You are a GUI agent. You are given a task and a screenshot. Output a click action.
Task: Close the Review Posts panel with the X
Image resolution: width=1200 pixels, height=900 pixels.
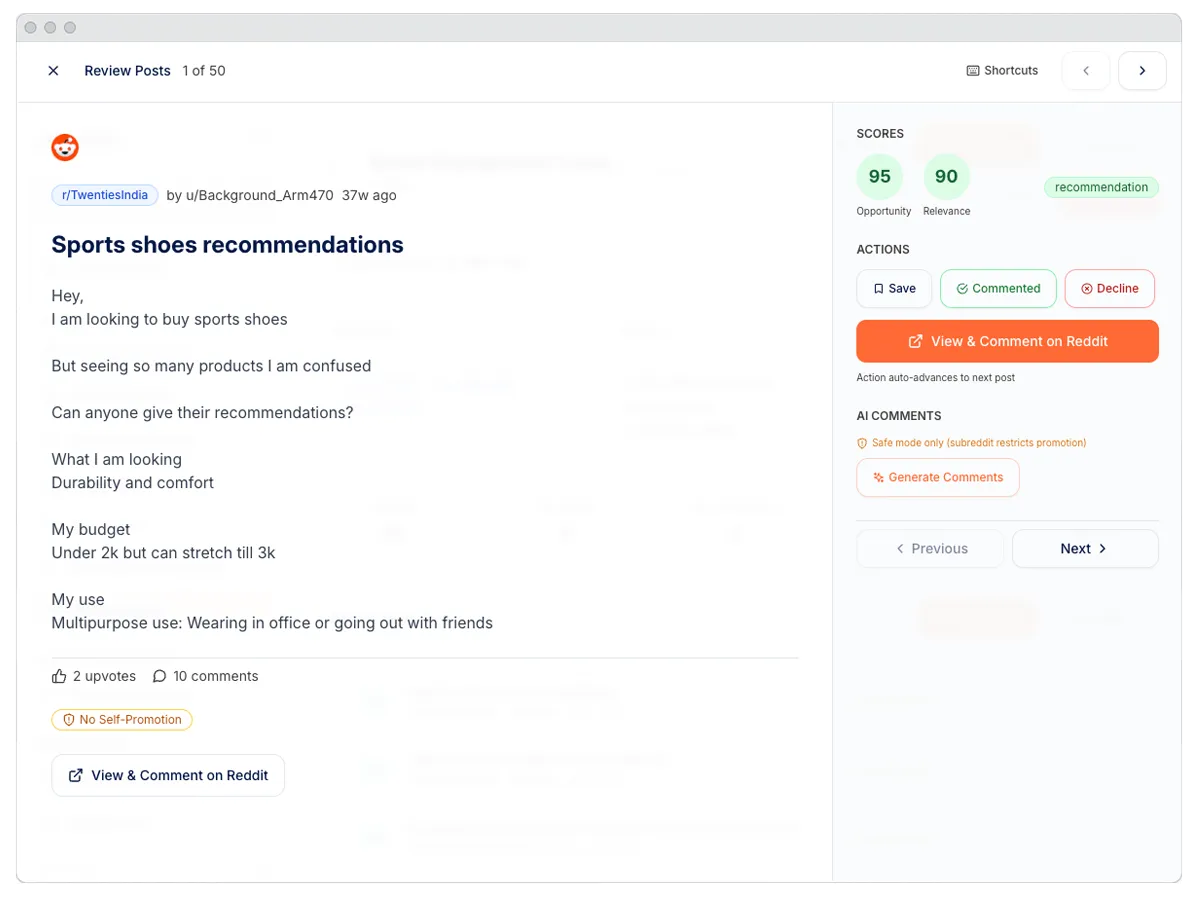[53, 70]
